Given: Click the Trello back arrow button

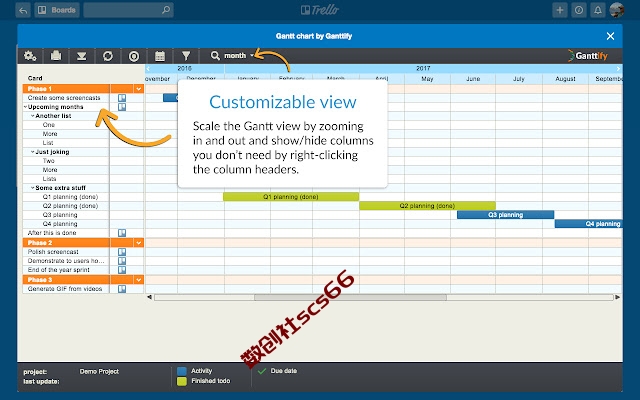Looking at the screenshot, I should tap(23, 10).
